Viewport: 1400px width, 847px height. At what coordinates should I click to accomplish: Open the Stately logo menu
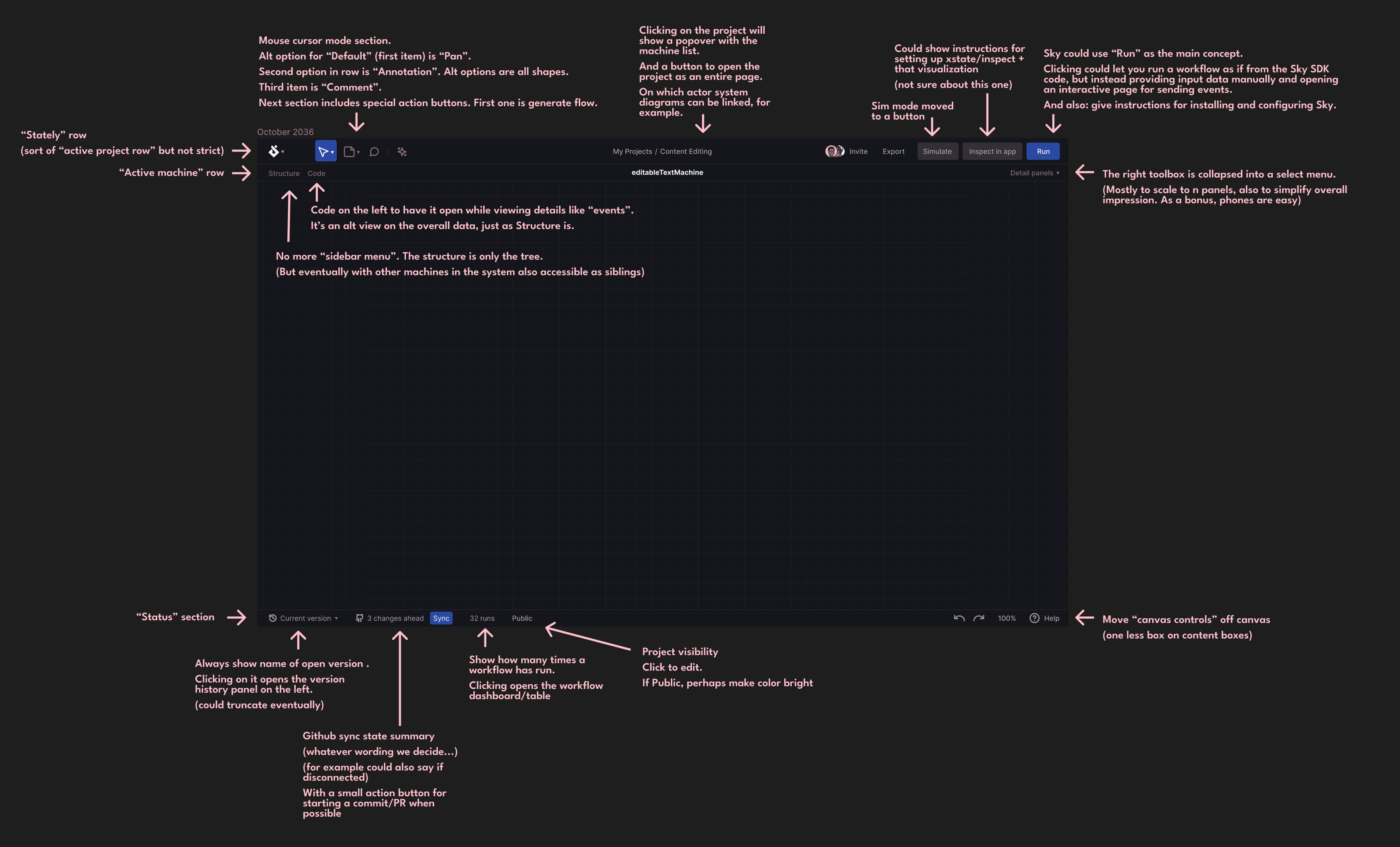pos(275,151)
